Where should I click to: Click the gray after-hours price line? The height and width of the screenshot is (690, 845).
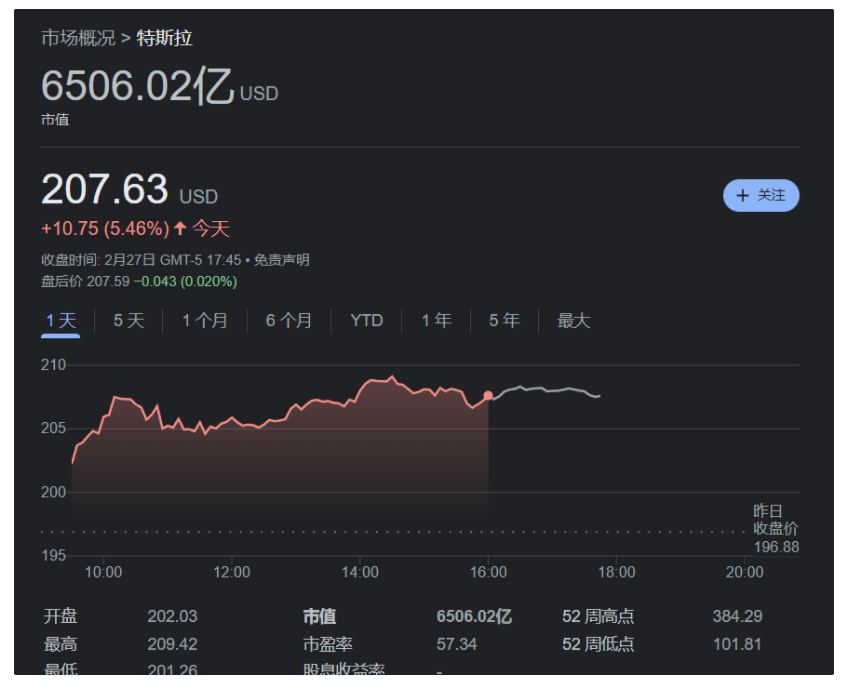pyautogui.click(x=548, y=390)
